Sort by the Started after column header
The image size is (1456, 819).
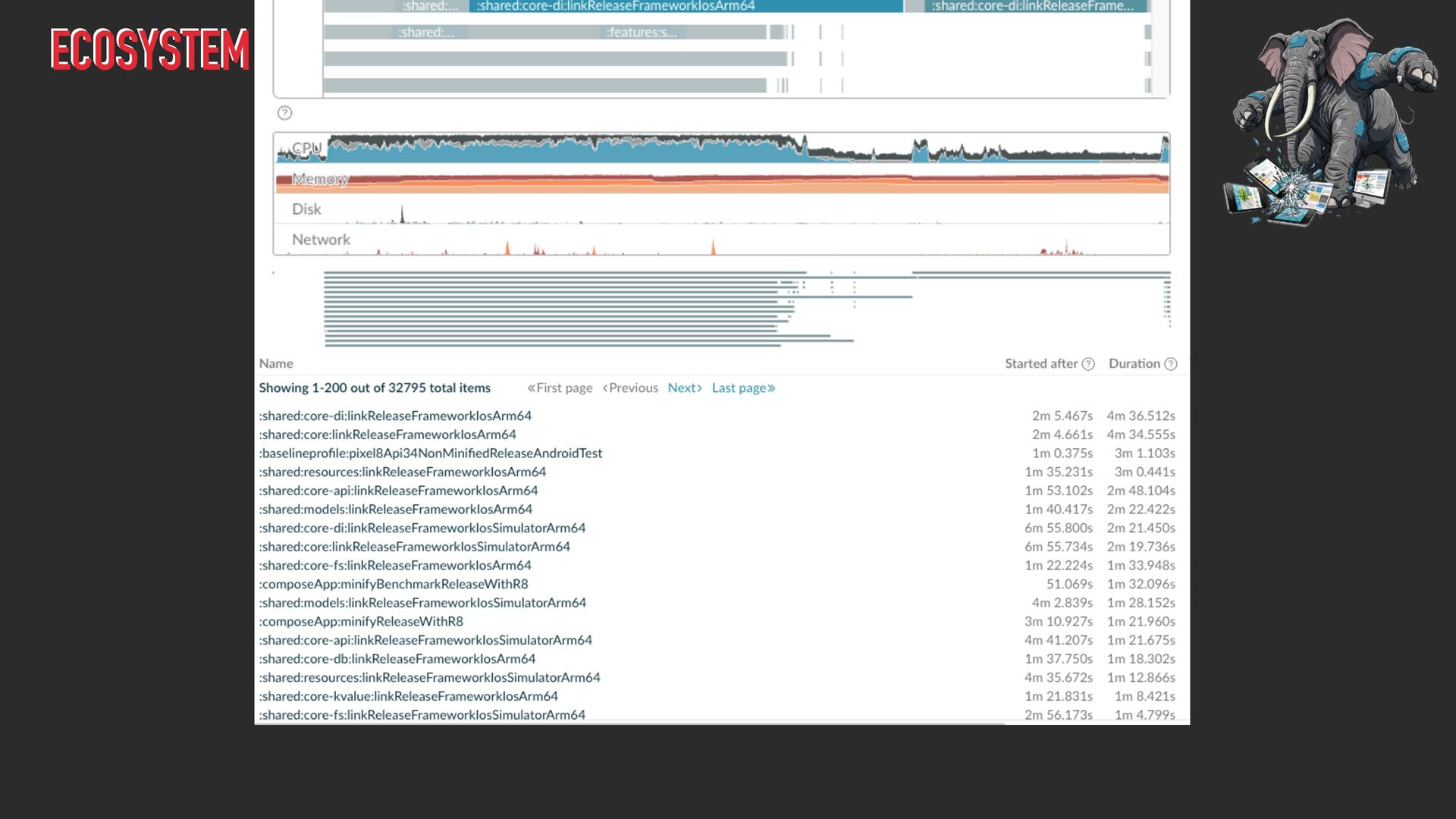point(1040,364)
